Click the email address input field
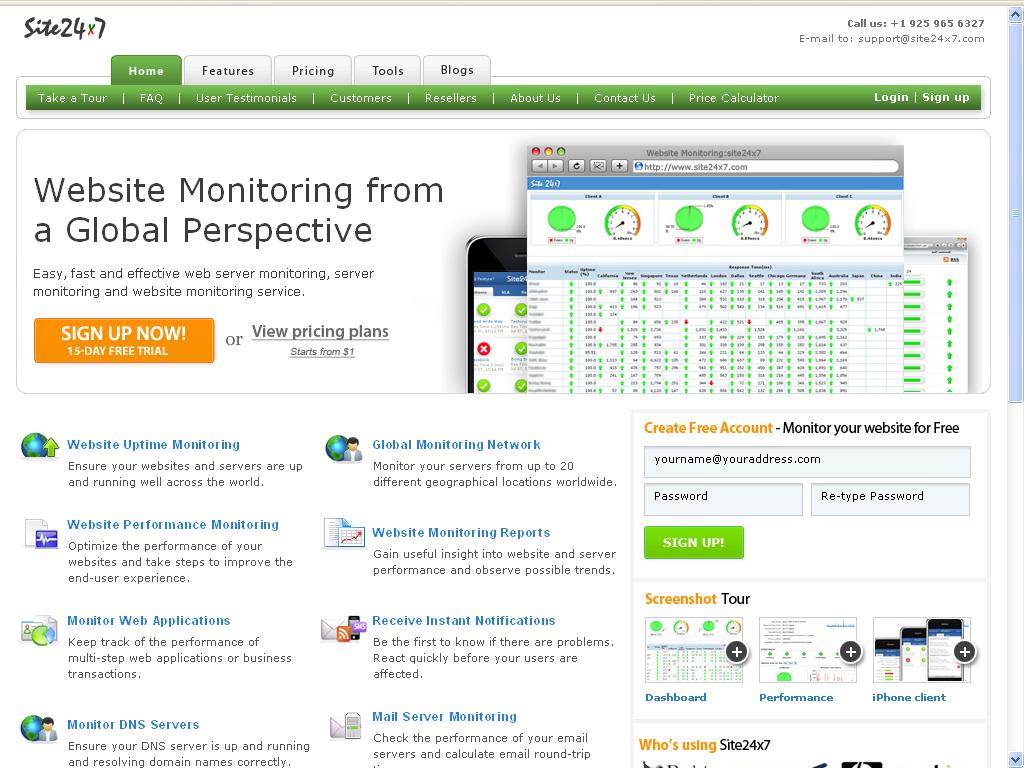Viewport: 1024px width, 768px height. point(806,461)
